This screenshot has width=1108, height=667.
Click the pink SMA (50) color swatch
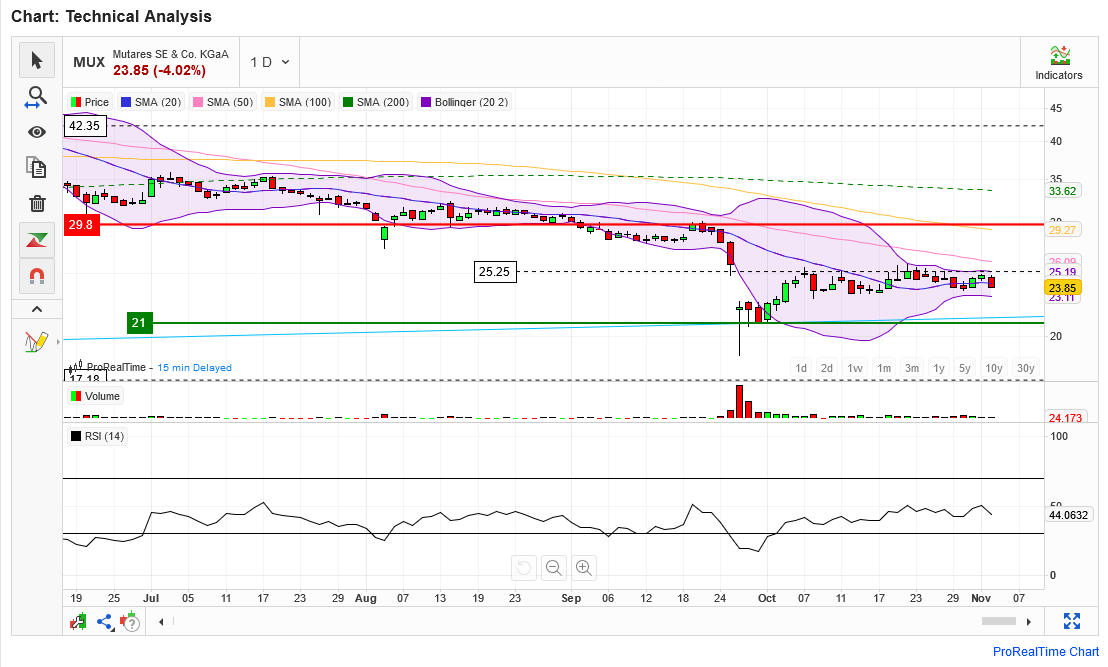198,102
